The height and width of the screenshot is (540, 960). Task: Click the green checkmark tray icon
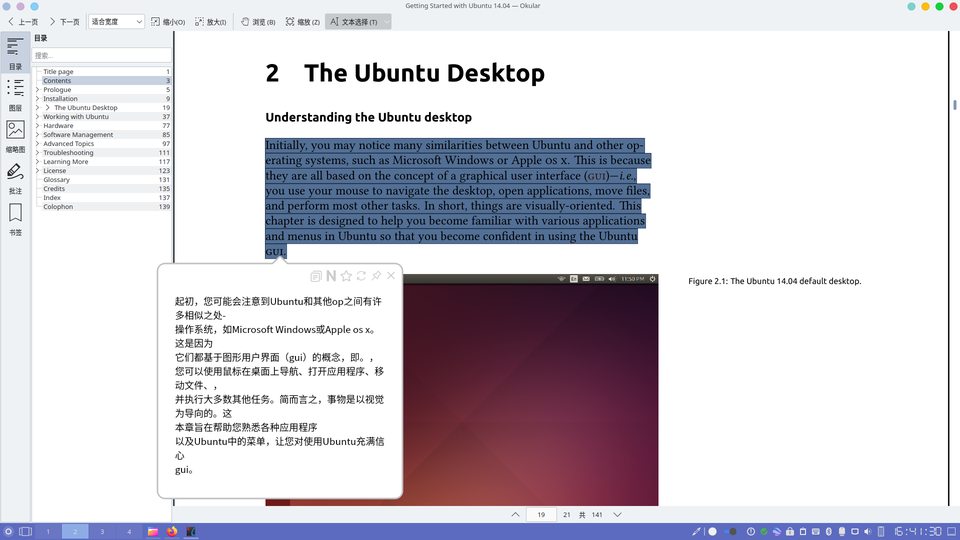764,531
